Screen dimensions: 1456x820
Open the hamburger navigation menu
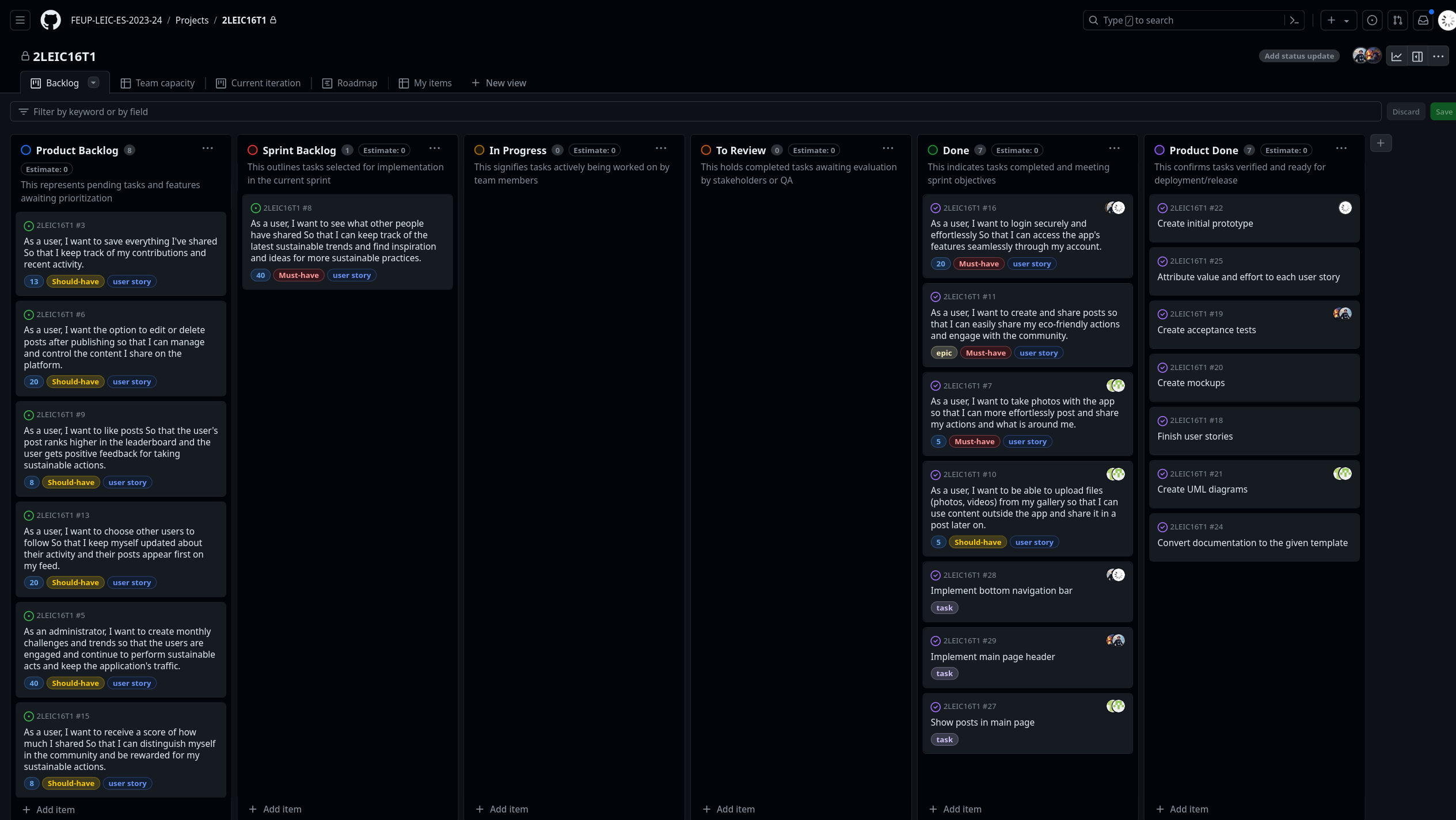point(20,20)
